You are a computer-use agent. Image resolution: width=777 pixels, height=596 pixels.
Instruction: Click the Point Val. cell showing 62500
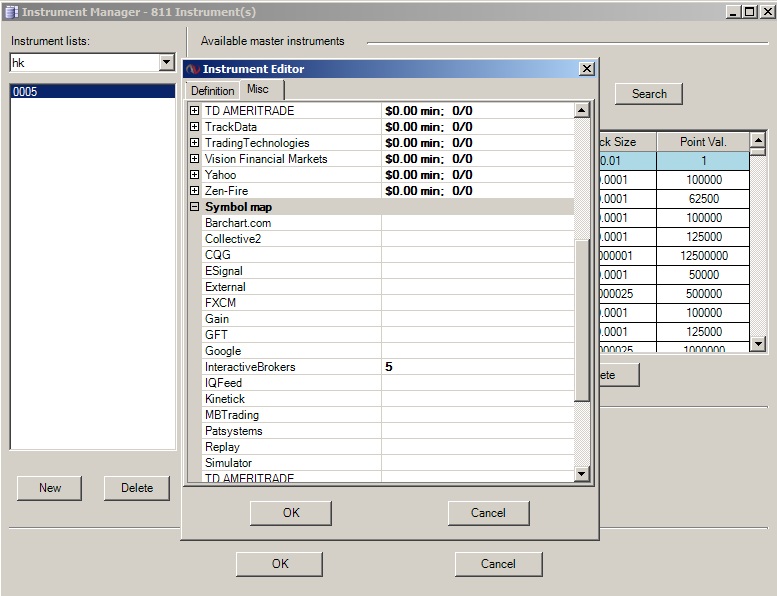coord(703,199)
